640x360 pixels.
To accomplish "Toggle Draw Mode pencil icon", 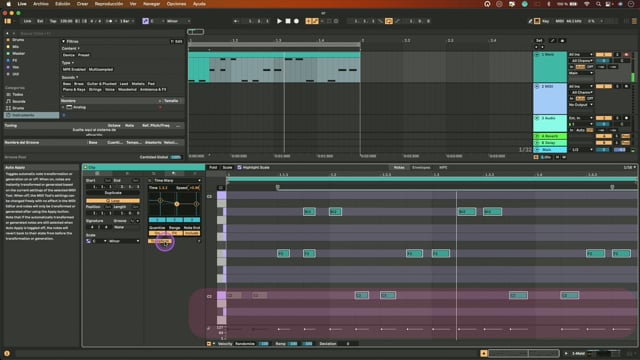I will tap(530, 21).
